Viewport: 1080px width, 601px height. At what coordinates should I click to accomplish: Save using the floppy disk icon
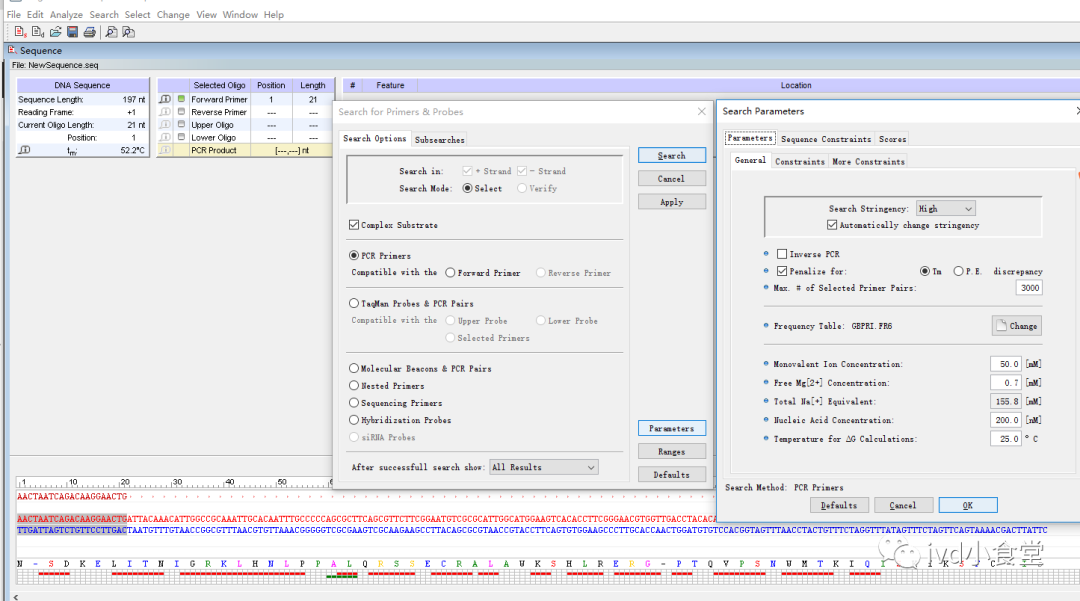[72, 32]
